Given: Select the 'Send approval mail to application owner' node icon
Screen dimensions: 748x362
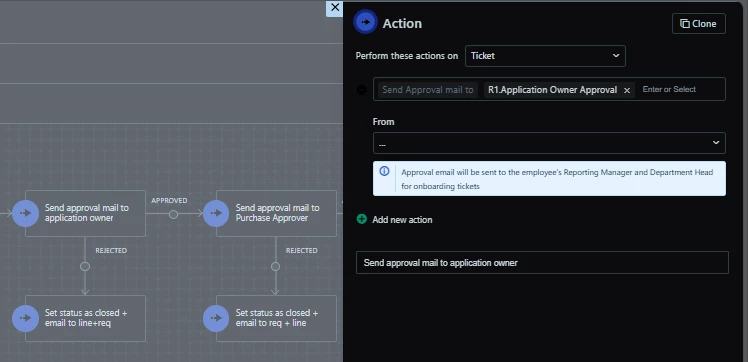Looking at the screenshot, I should [x=25, y=213].
